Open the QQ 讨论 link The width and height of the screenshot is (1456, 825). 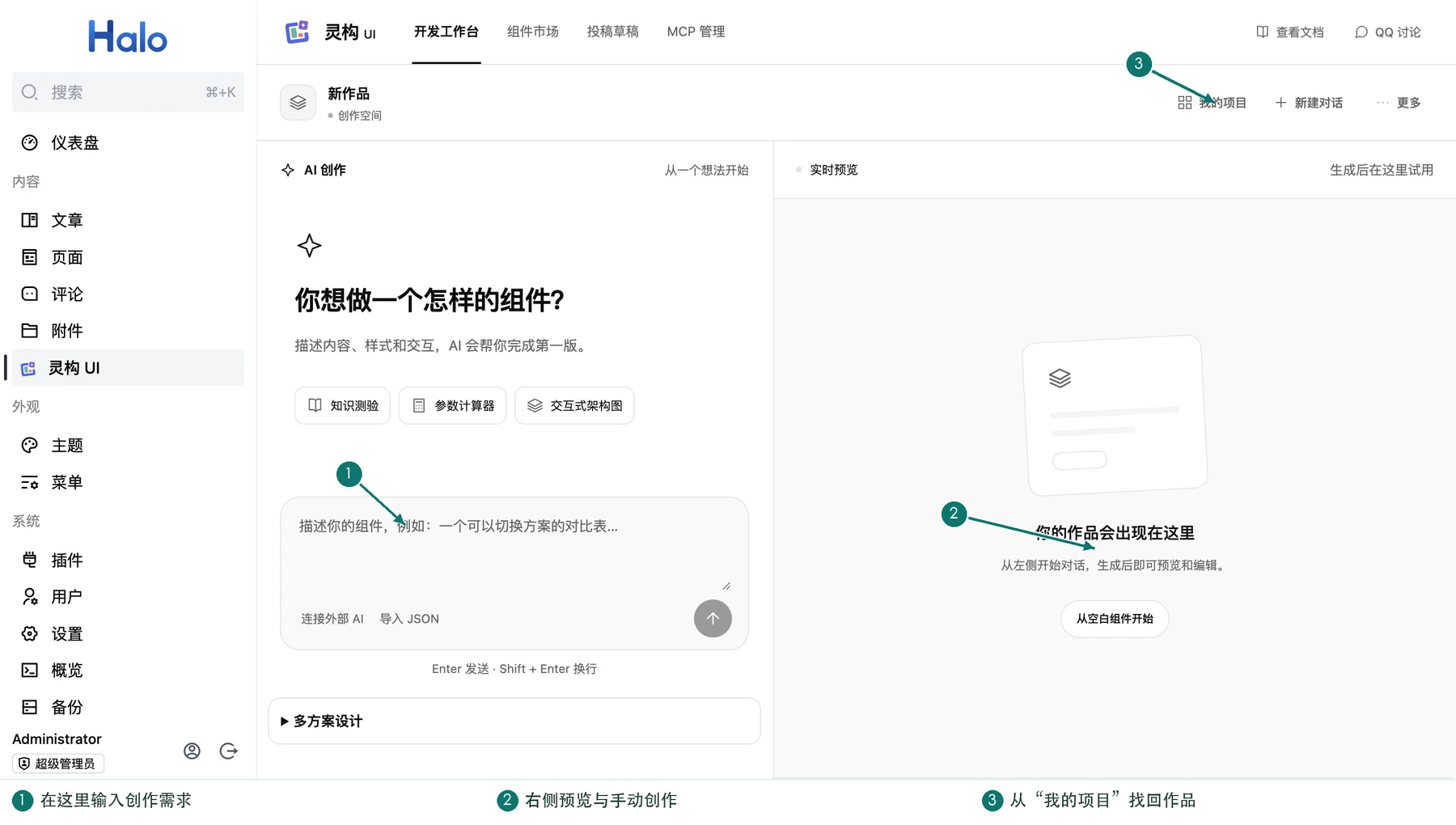1388,32
